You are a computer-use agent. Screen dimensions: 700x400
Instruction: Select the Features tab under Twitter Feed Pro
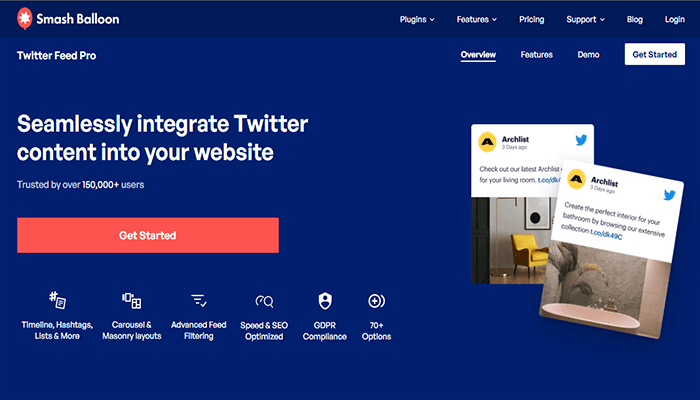click(x=537, y=54)
